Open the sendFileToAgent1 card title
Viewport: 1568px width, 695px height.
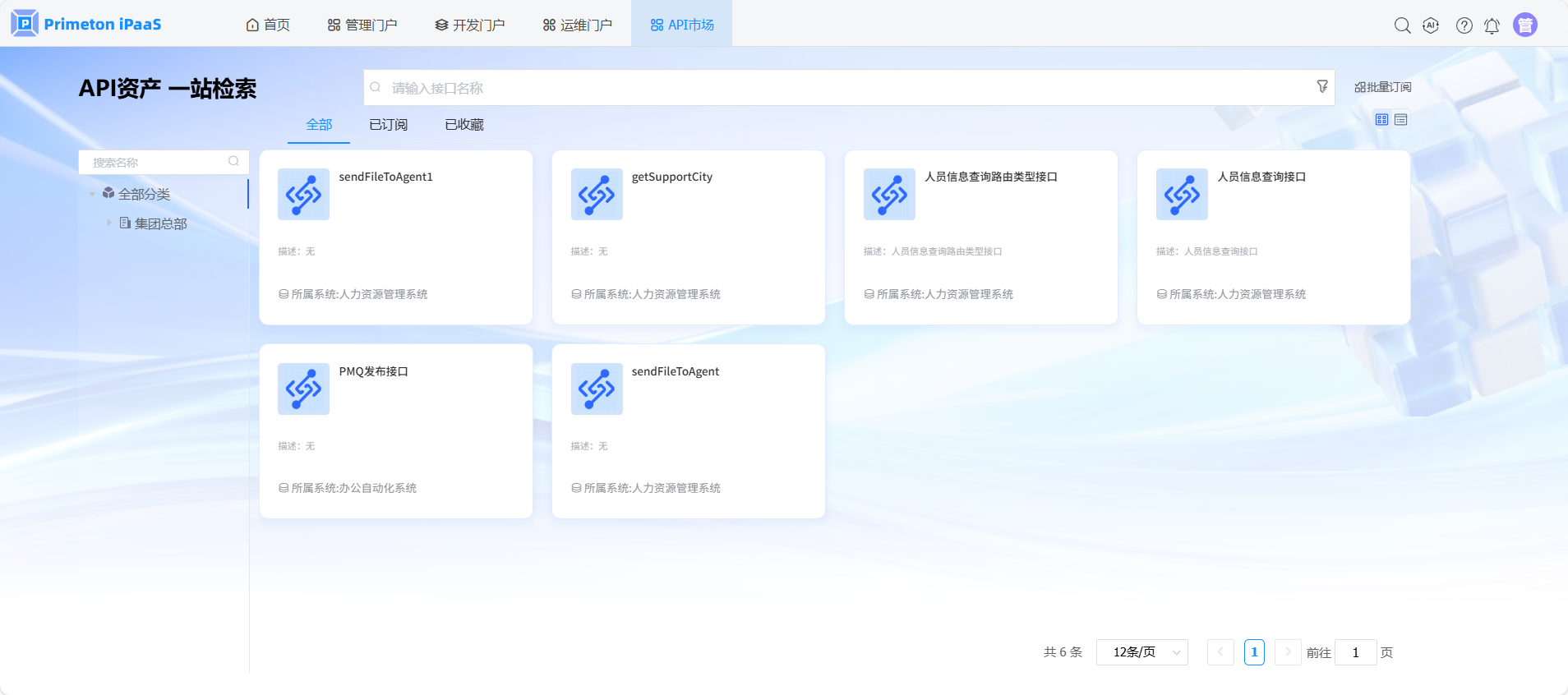tap(386, 177)
